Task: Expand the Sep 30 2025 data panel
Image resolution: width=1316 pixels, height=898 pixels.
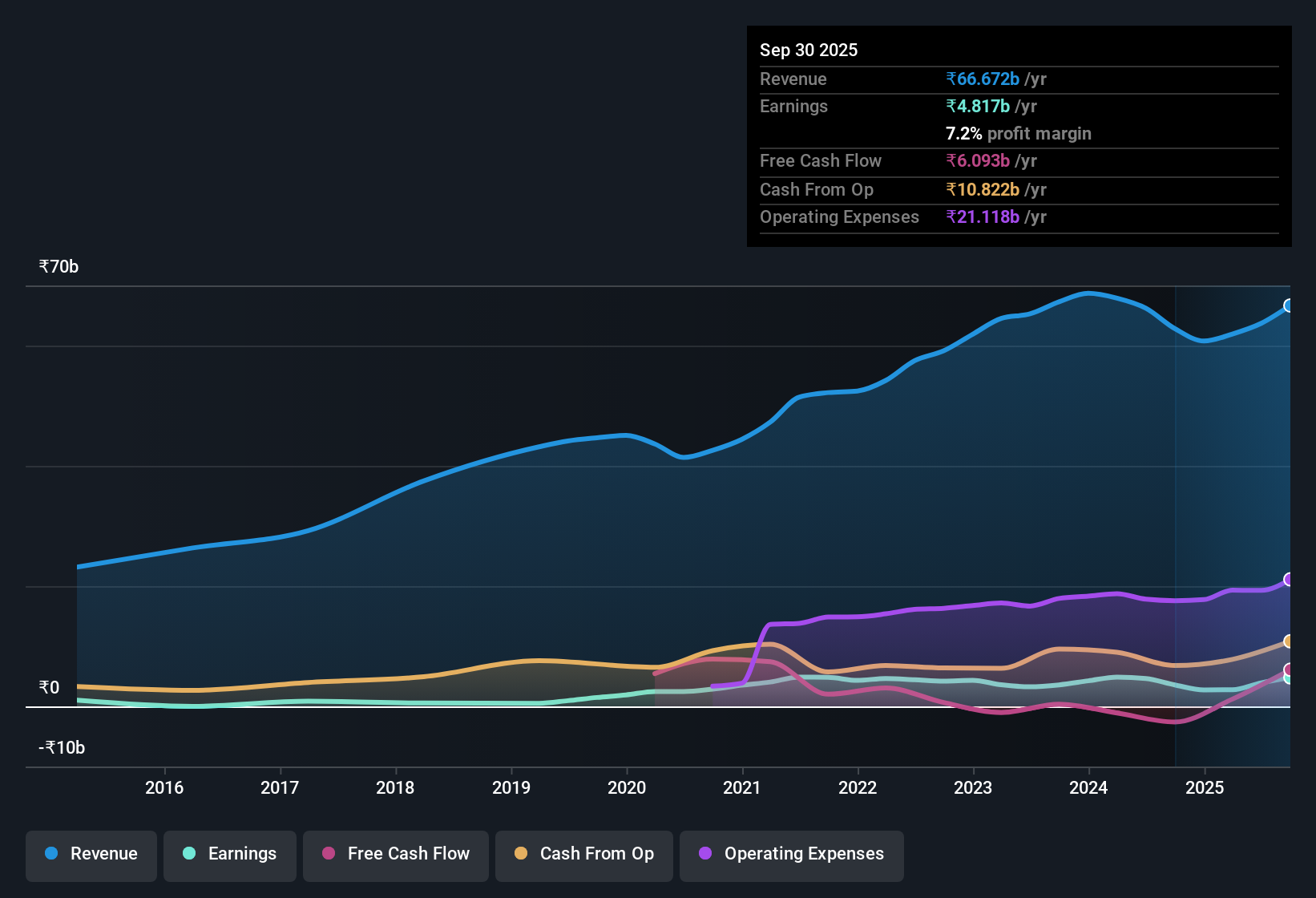Action: tap(809, 50)
